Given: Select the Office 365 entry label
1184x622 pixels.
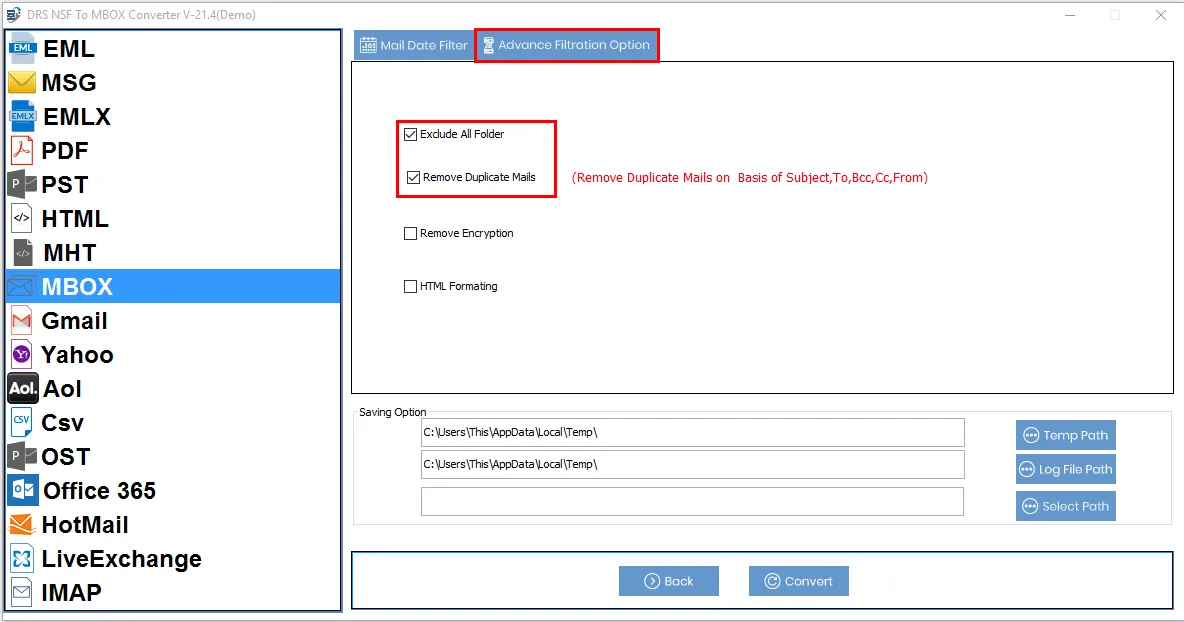Looking at the screenshot, I should pyautogui.click(x=99, y=491).
